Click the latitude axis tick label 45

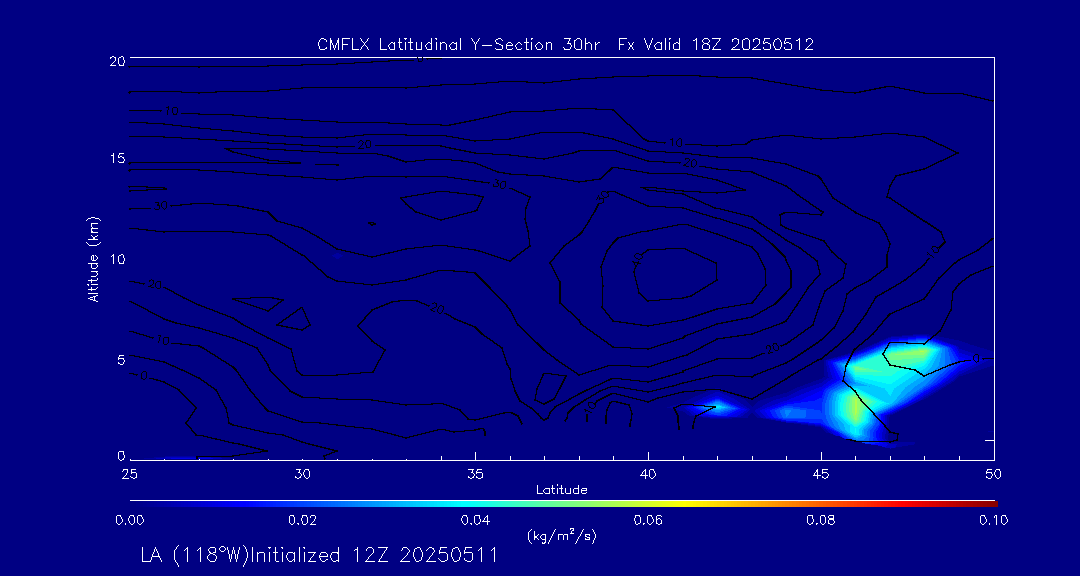tap(821, 474)
